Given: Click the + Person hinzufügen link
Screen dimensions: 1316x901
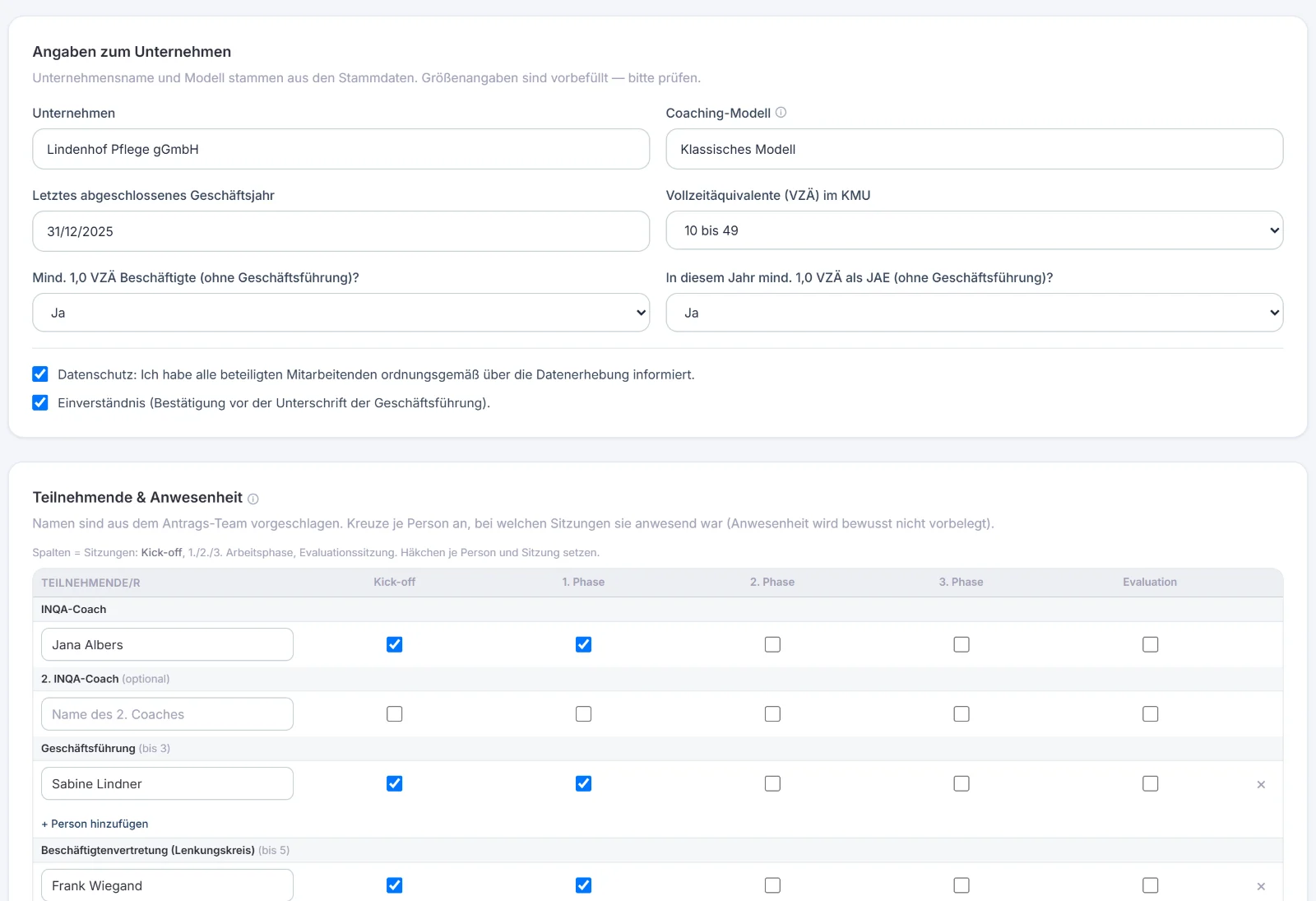Looking at the screenshot, I should tap(95, 824).
